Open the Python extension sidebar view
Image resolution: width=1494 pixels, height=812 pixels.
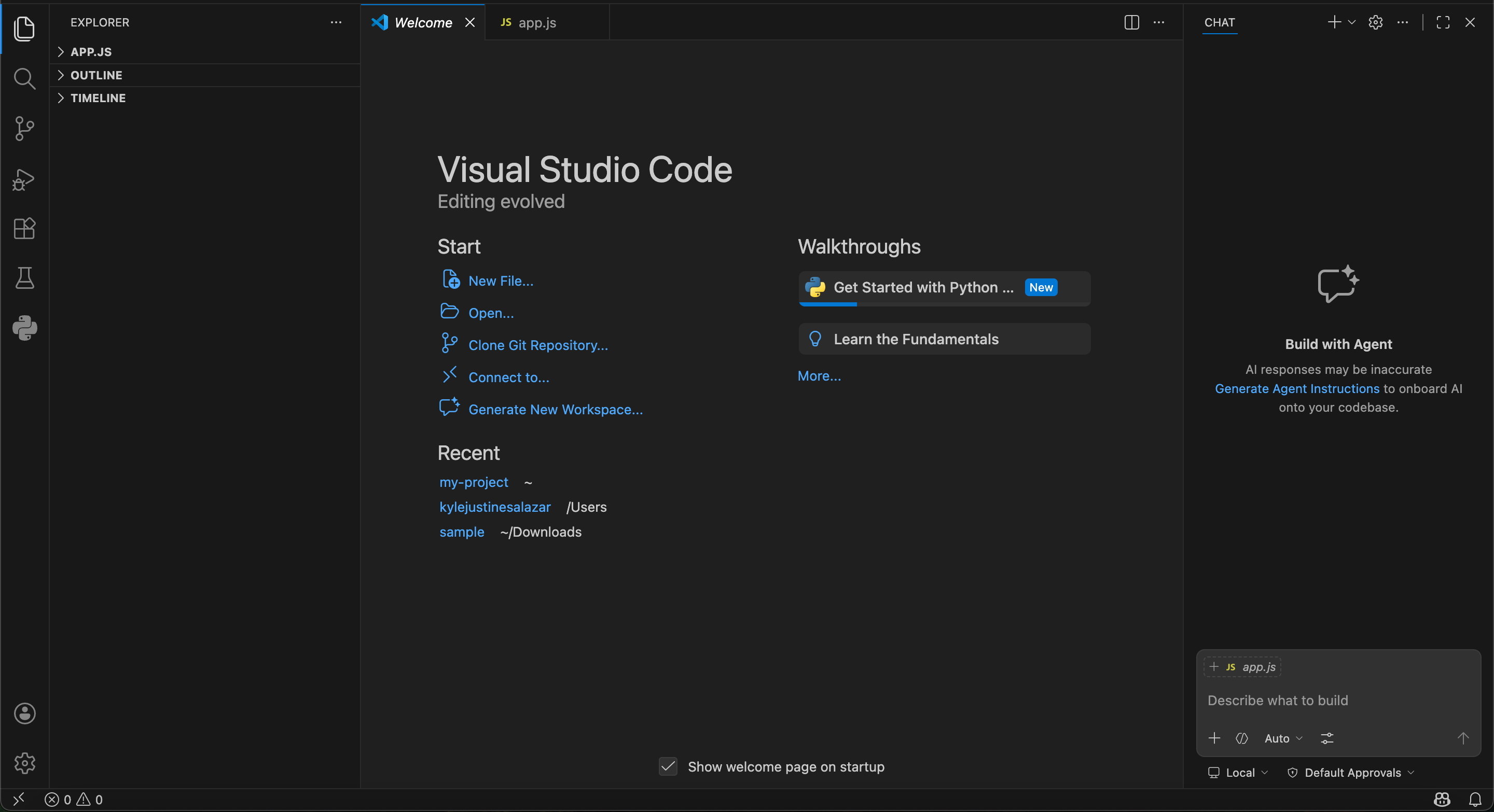24,328
